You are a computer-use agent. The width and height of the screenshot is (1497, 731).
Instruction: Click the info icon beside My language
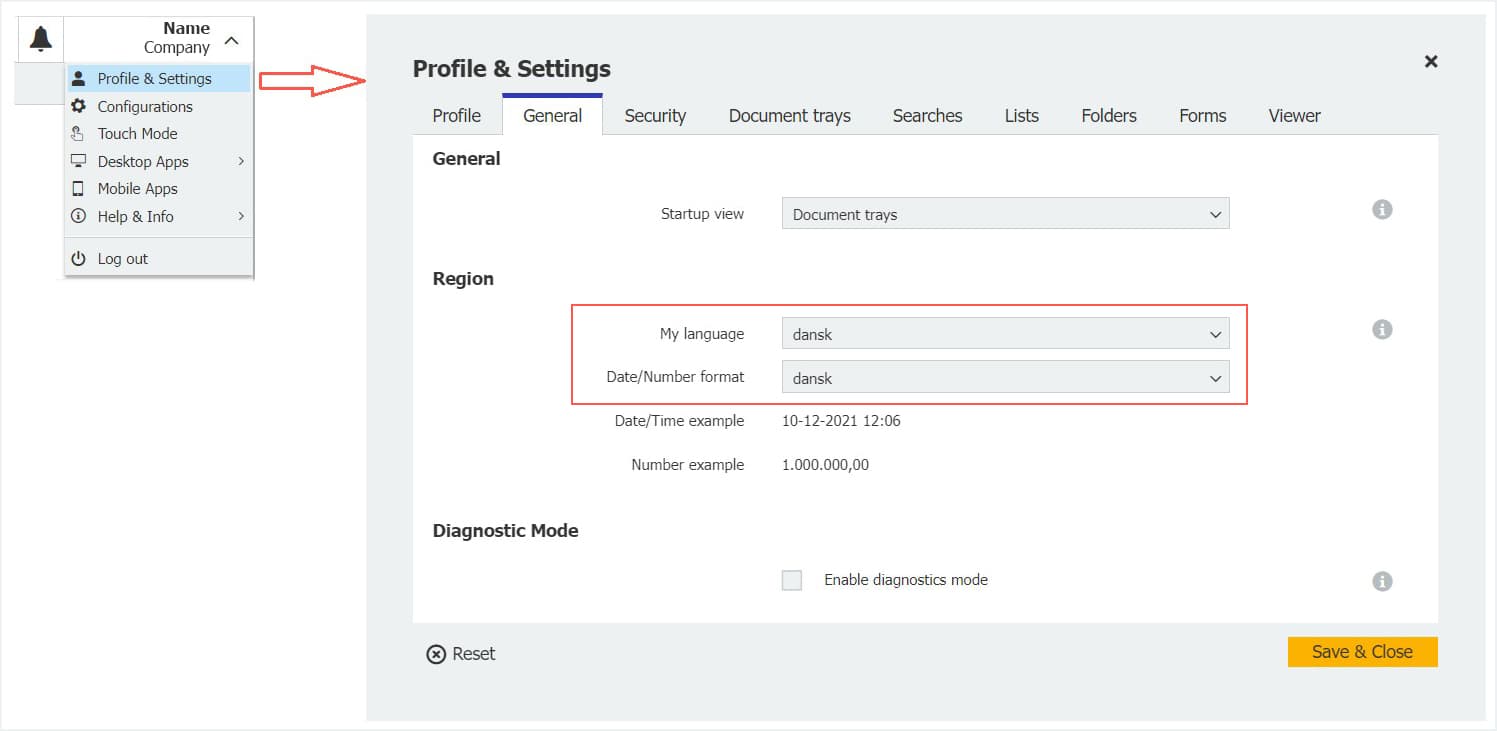pos(1382,330)
